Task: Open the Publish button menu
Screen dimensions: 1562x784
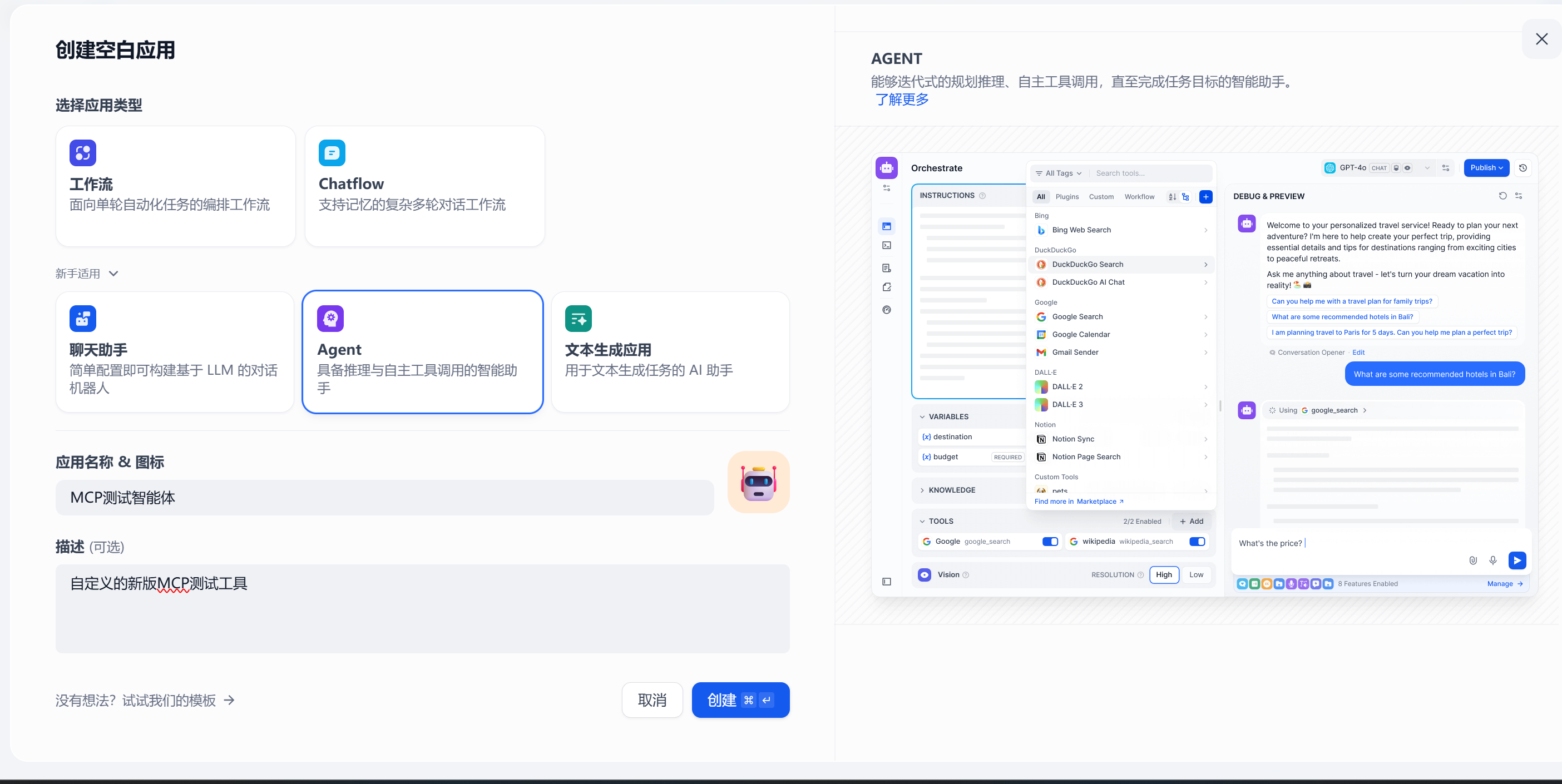Action: tap(1486, 168)
